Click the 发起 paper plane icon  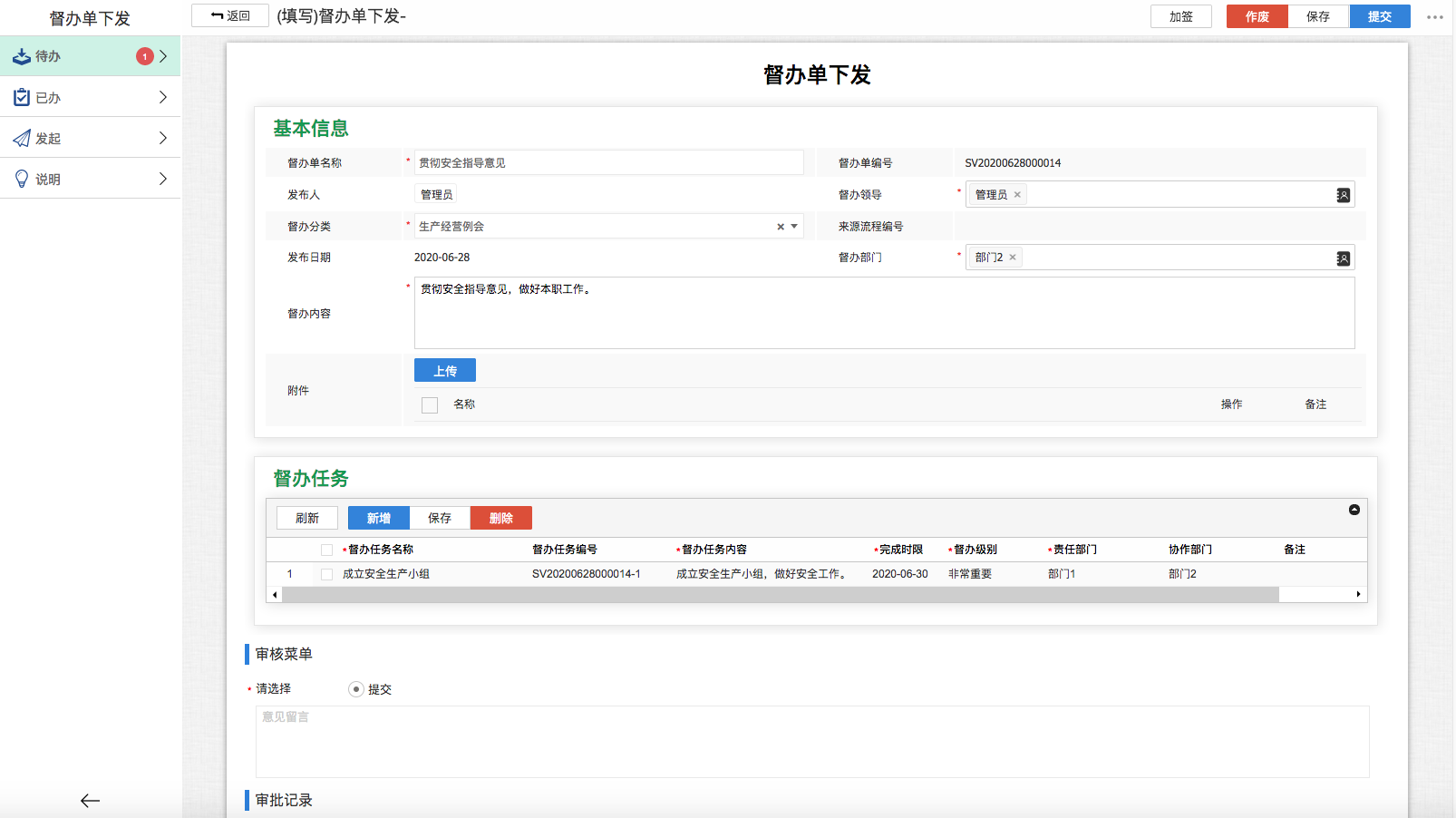click(x=22, y=138)
